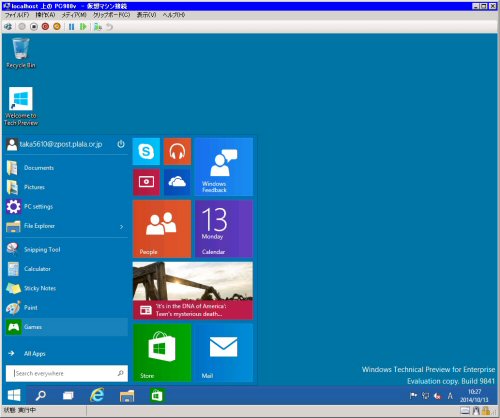
Task: Launch Sticky Notes from the Start menu
Action: pos(67,288)
